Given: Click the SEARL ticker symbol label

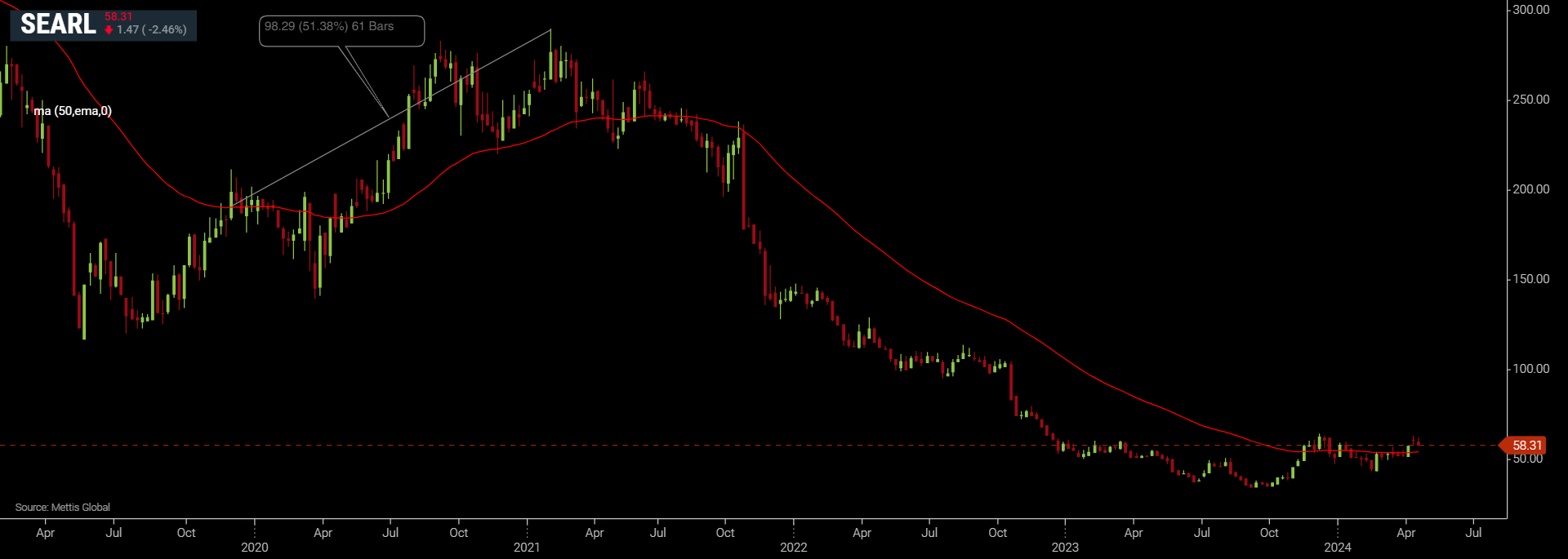Looking at the screenshot, I should coord(58,24).
